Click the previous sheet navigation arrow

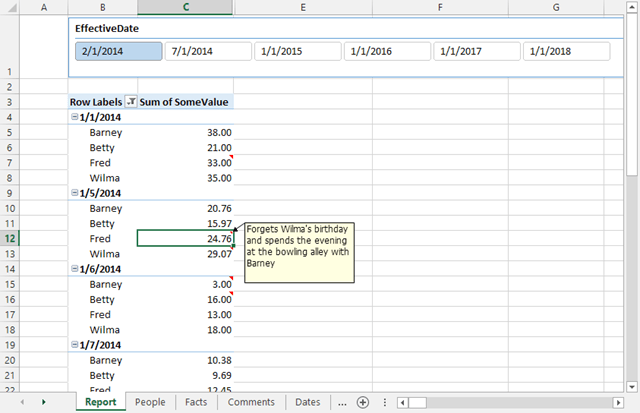coord(22,402)
